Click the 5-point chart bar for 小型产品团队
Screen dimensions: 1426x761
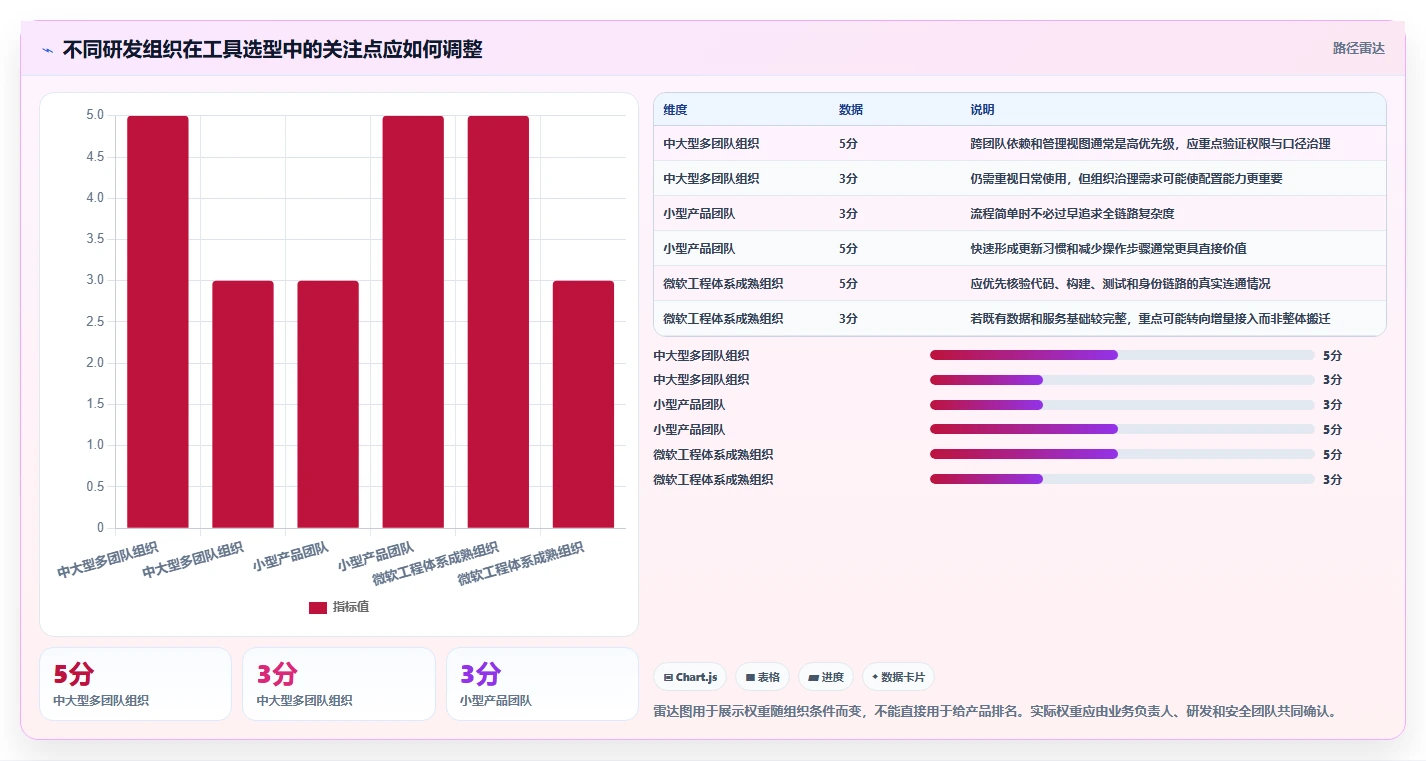point(413,322)
